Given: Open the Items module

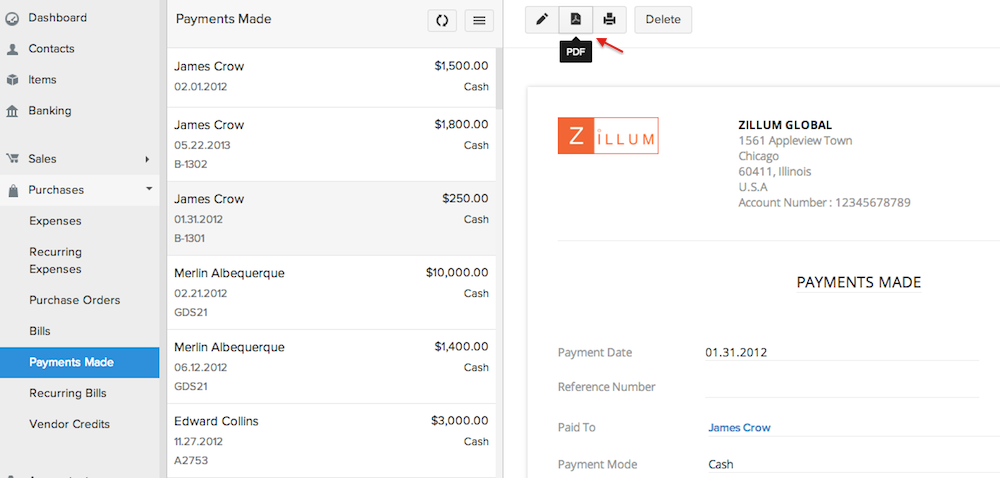Looking at the screenshot, I should [42, 80].
